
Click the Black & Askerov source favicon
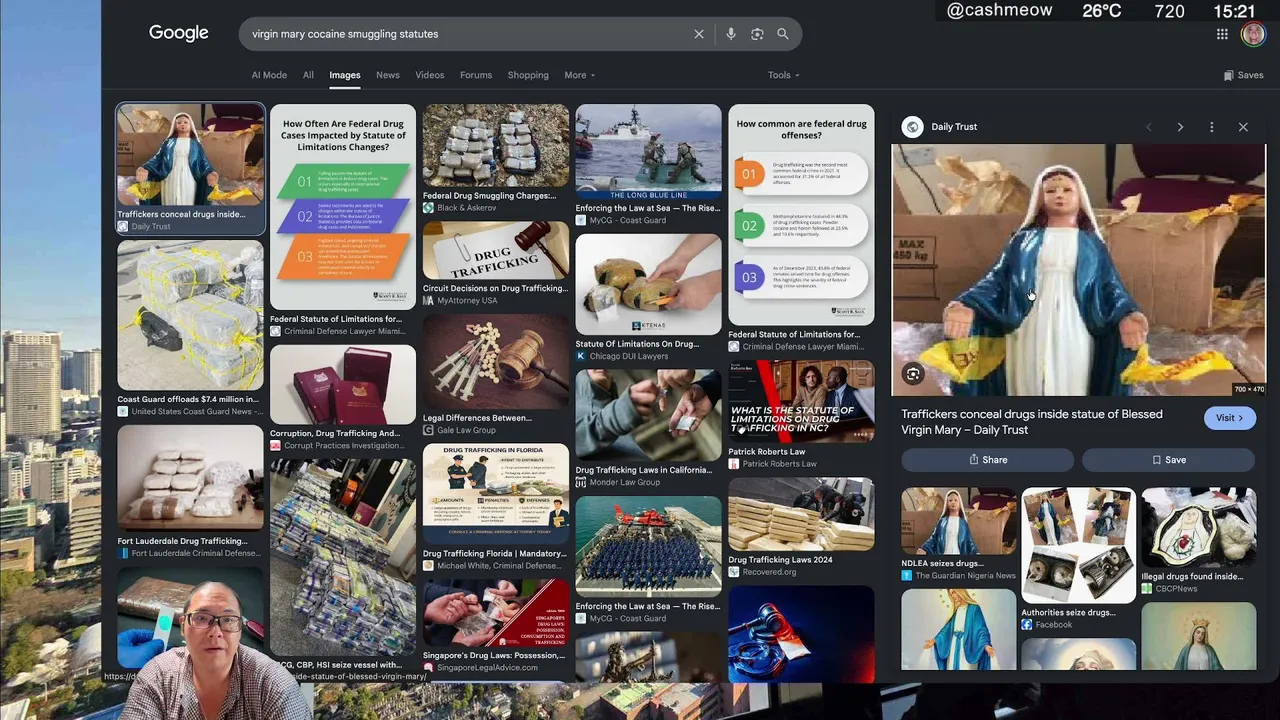(x=428, y=208)
